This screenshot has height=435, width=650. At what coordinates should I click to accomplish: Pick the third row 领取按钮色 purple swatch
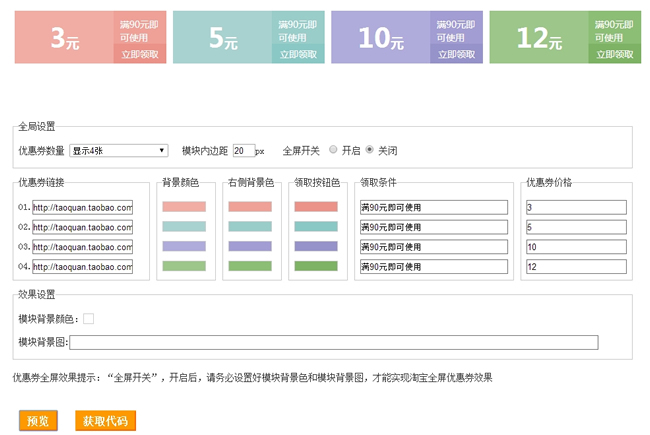tap(315, 246)
